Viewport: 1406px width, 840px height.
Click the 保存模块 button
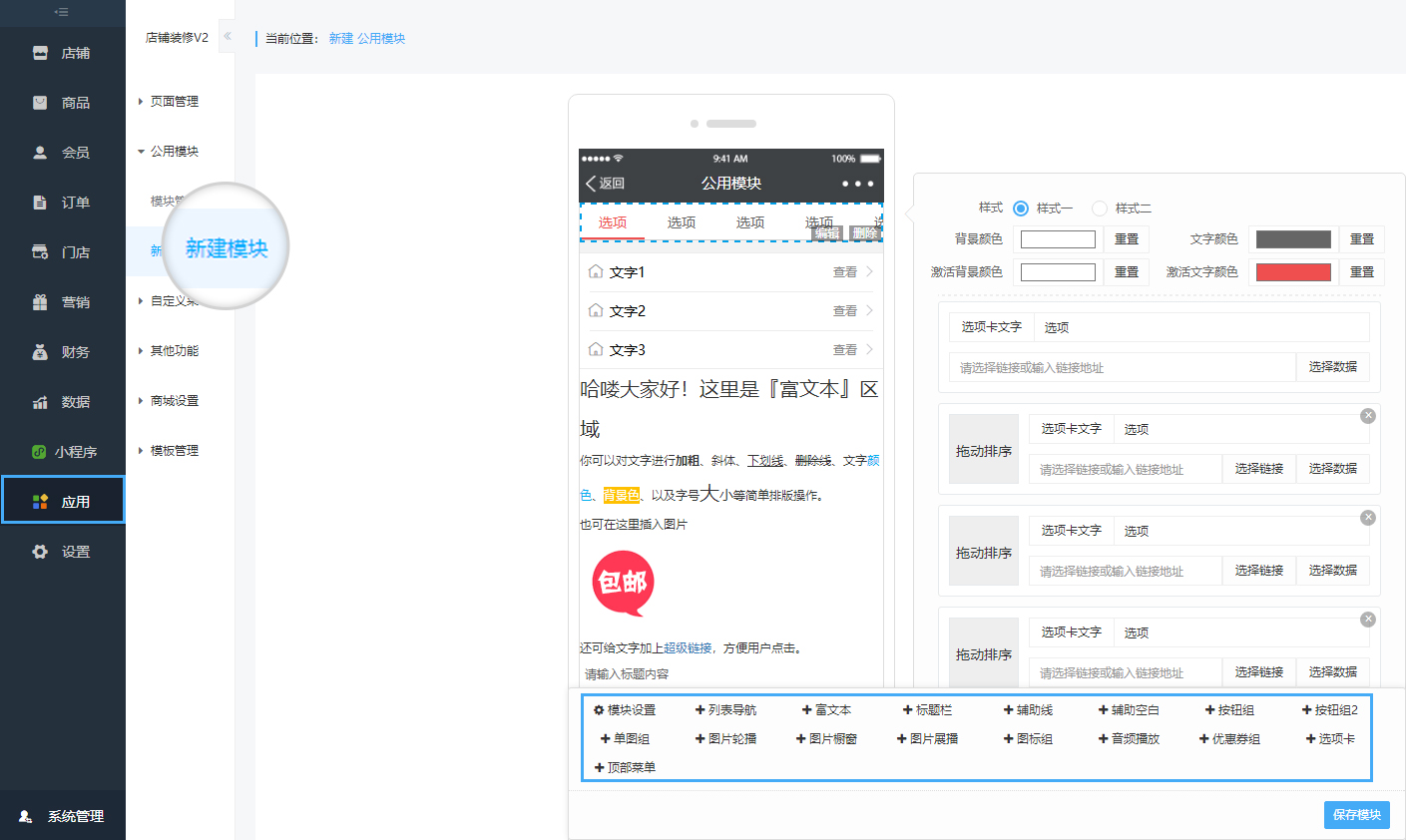point(1356,815)
